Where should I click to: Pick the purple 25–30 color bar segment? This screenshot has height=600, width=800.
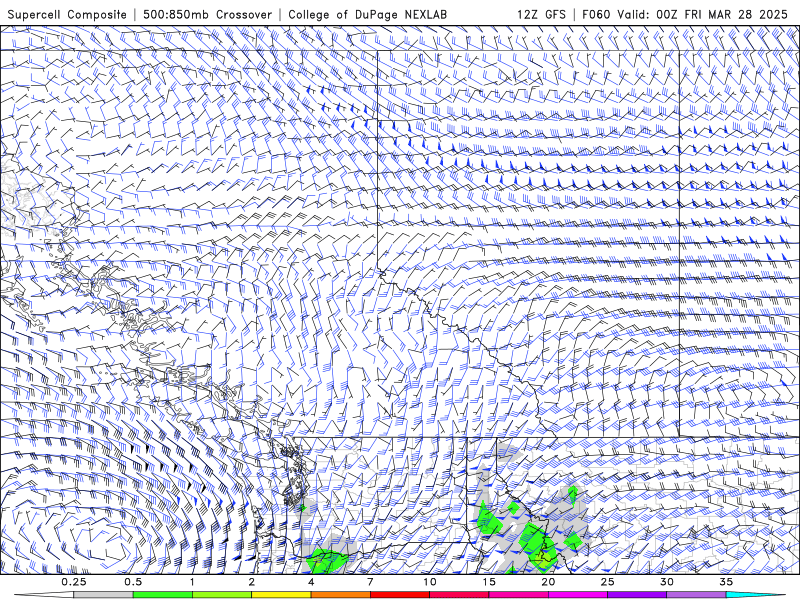pos(637,595)
